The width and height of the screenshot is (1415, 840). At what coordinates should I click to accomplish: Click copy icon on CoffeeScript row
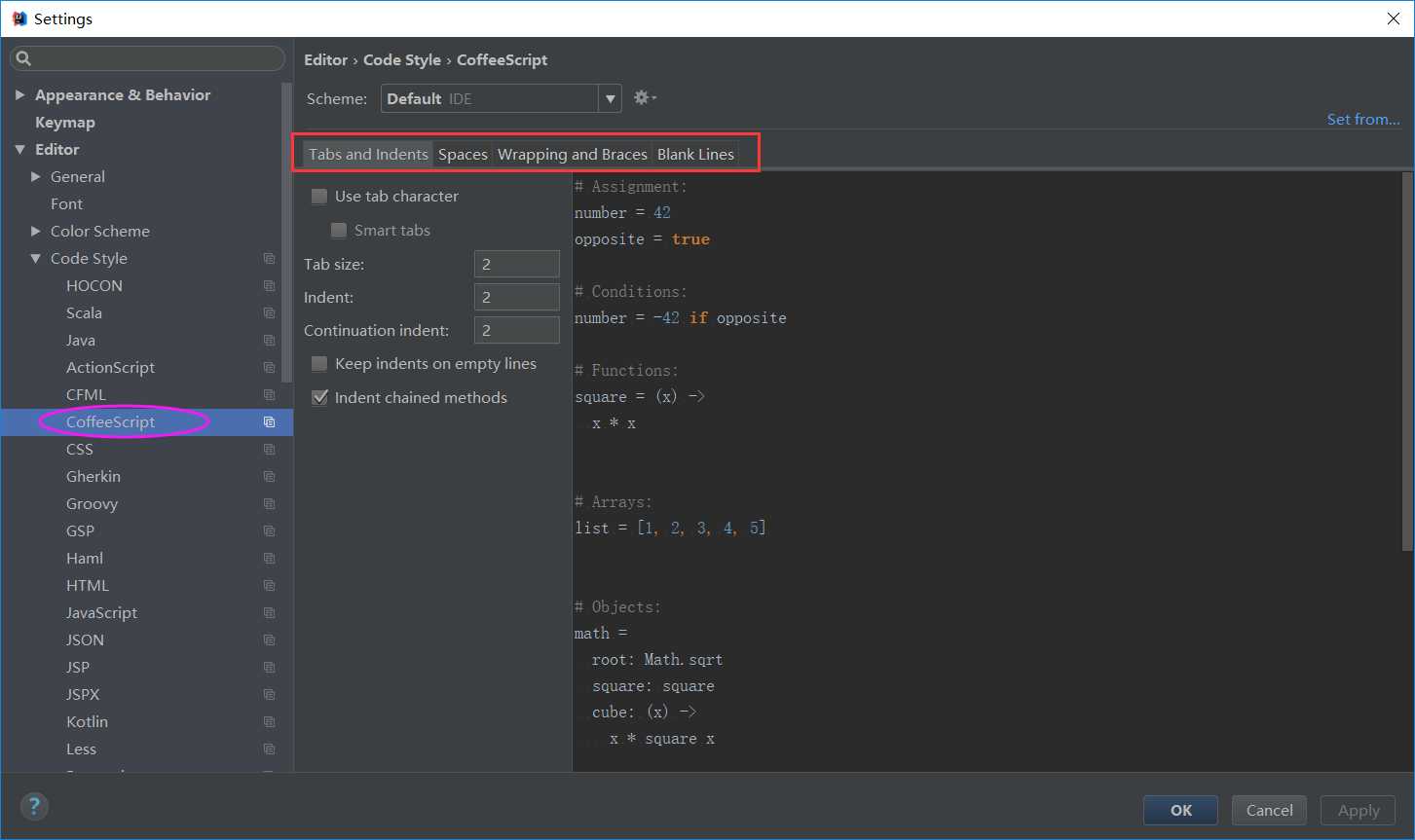(270, 422)
